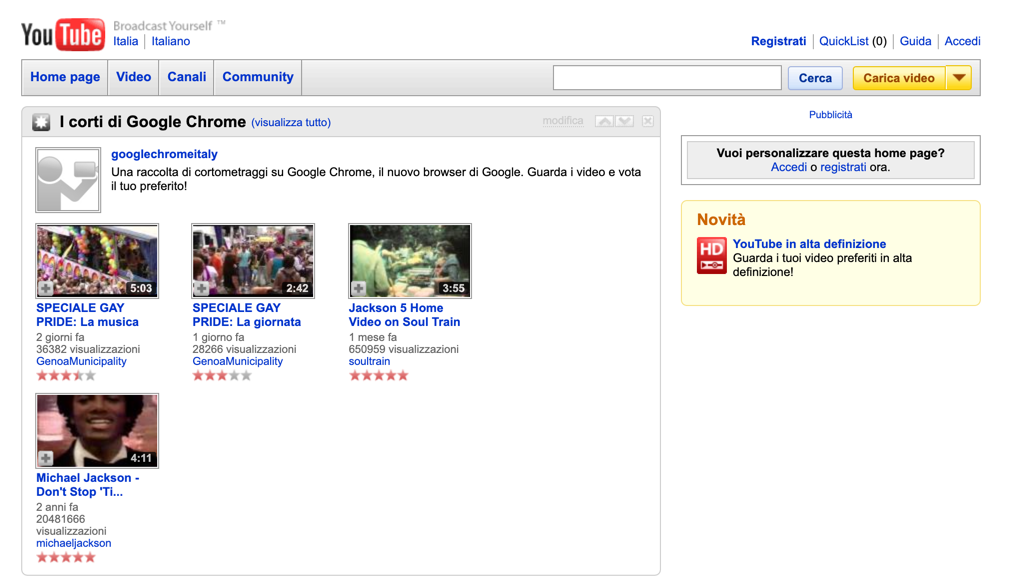Click the HD high definition icon

pos(711,255)
